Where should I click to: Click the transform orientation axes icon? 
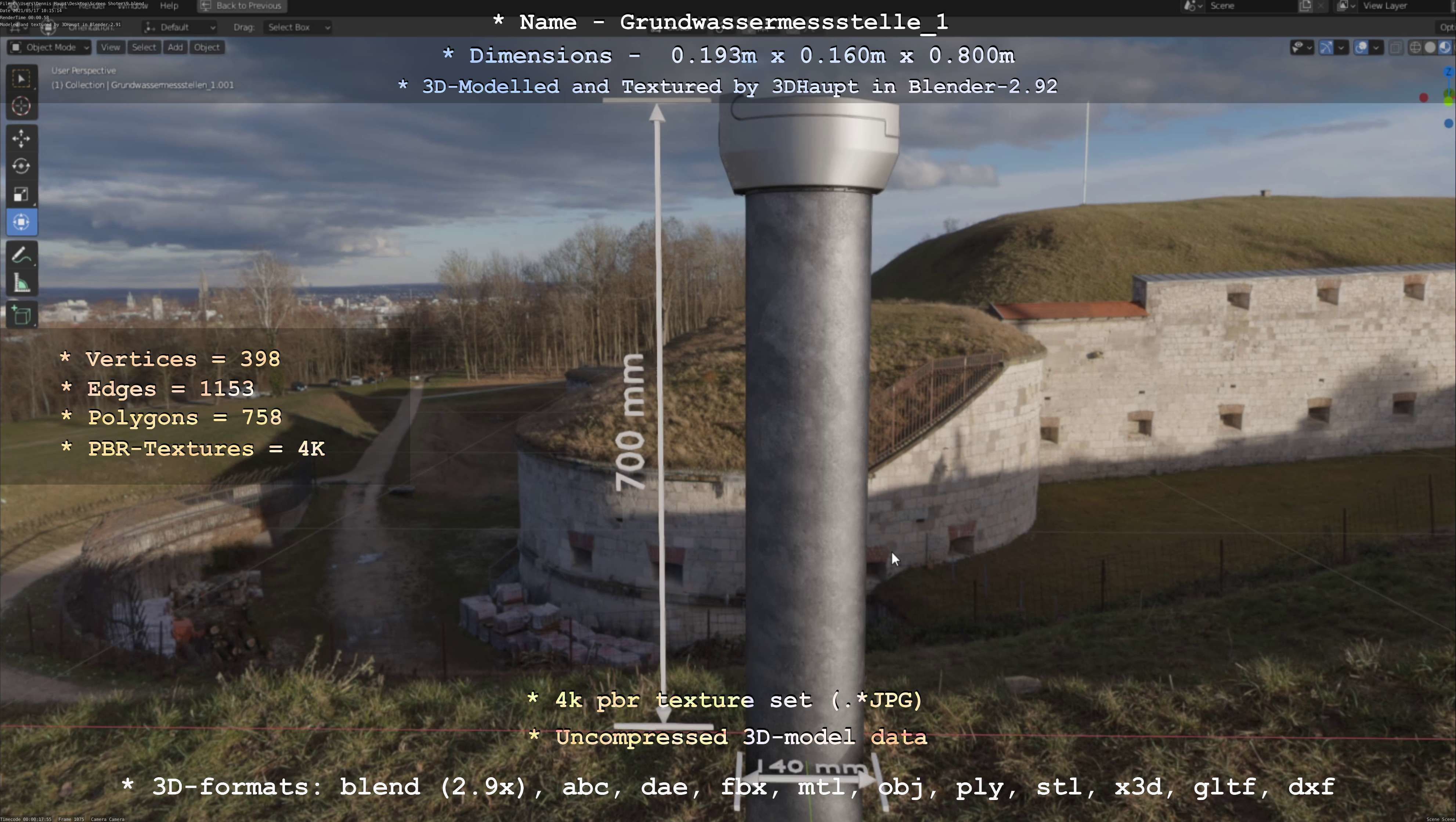point(150,27)
